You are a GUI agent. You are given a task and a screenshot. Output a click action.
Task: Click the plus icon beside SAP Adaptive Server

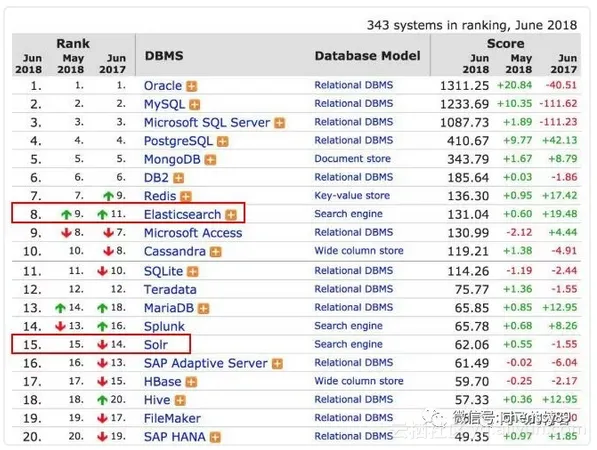pyautogui.click(x=277, y=364)
